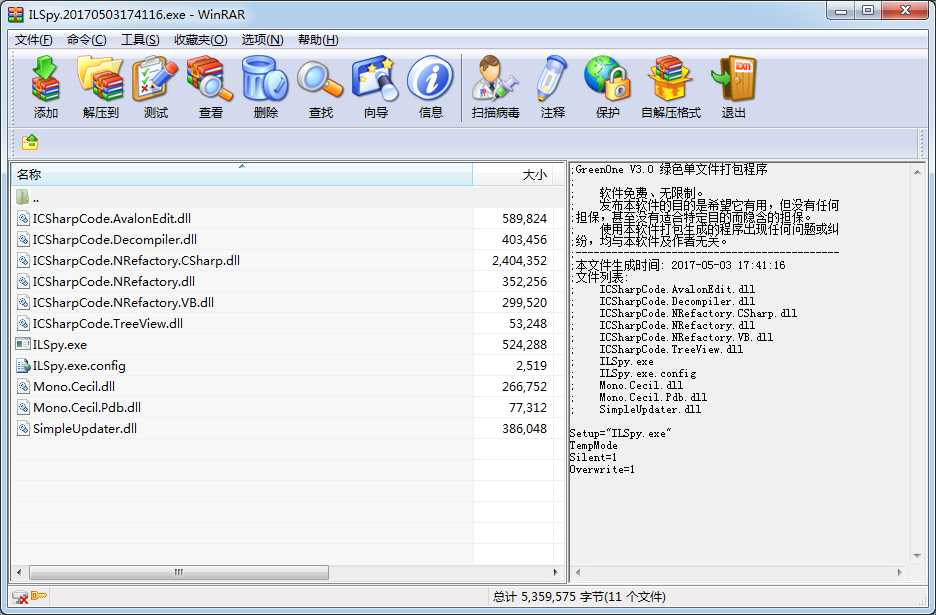Image resolution: width=936 pixels, height=615 pixels.
Task: Go up one level via folder arrow icon
Action: (30, 142)
